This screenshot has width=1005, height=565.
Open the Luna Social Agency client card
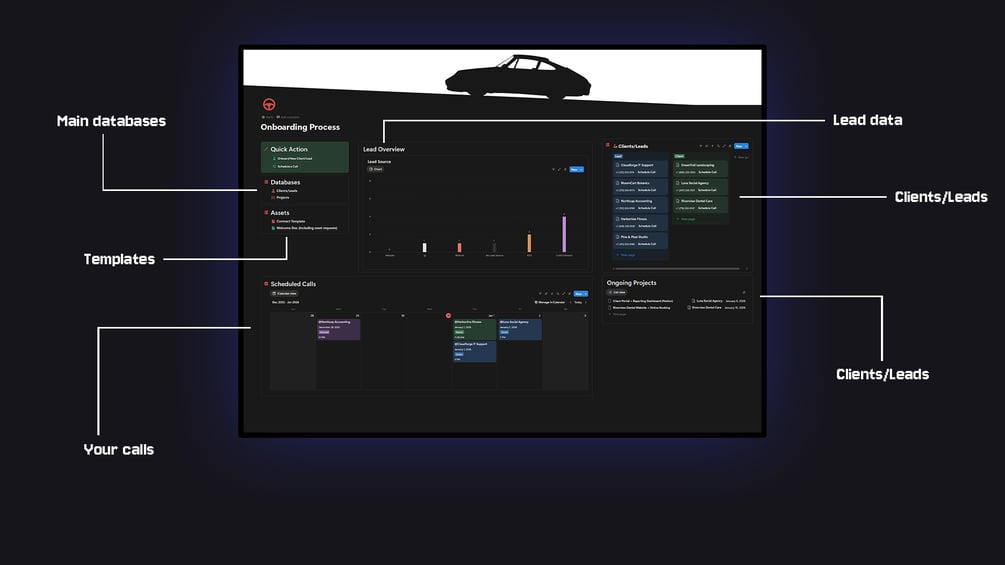pos(700,186)
